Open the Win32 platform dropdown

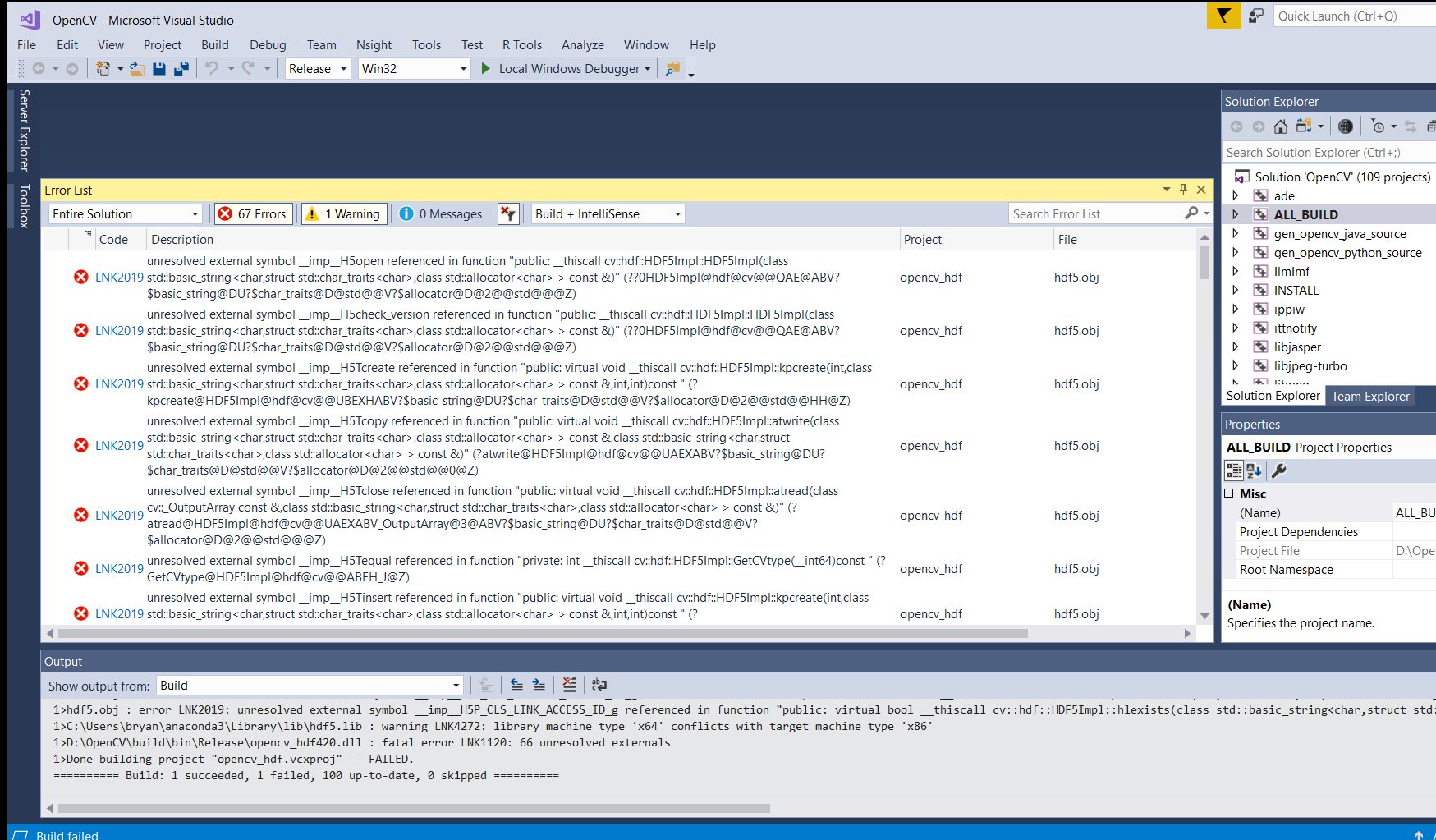pos(414,69)
